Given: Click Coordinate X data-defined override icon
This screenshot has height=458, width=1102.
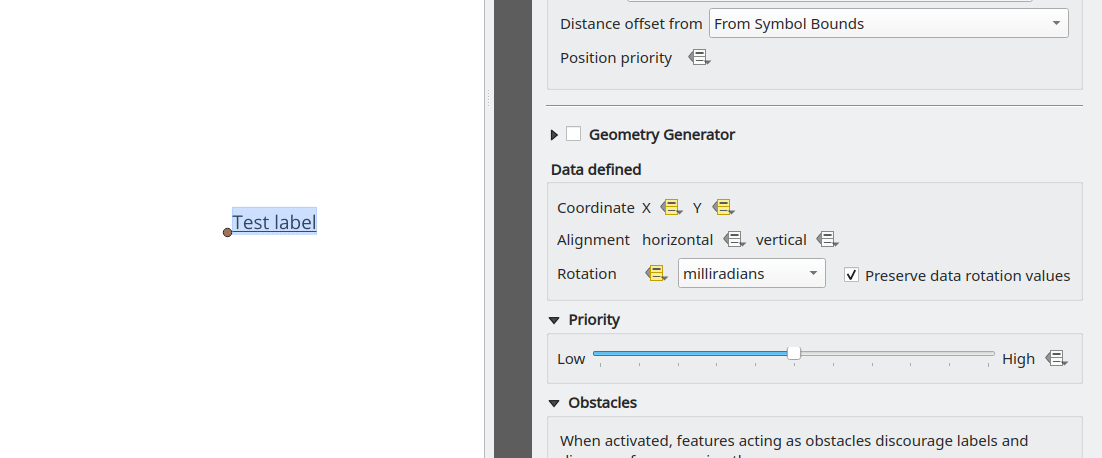Looking at the screenshot, I should 670,208.
